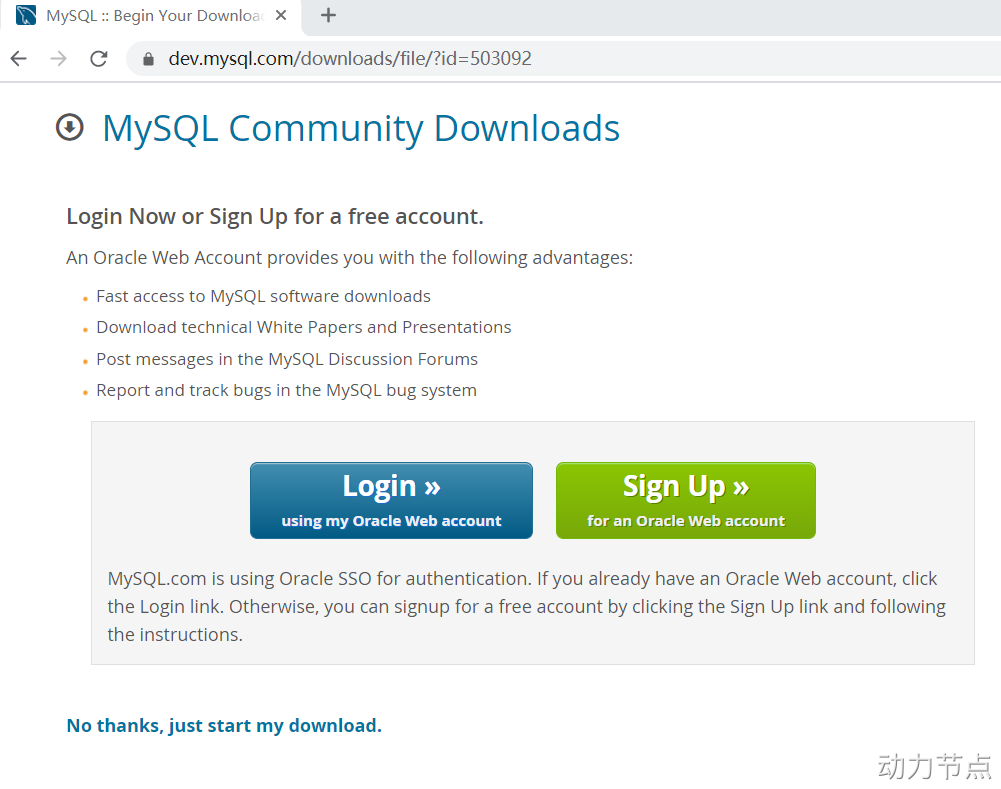
Task: Click the 'An Oracle Web Account provides' sentence
Action: point(350,258)
